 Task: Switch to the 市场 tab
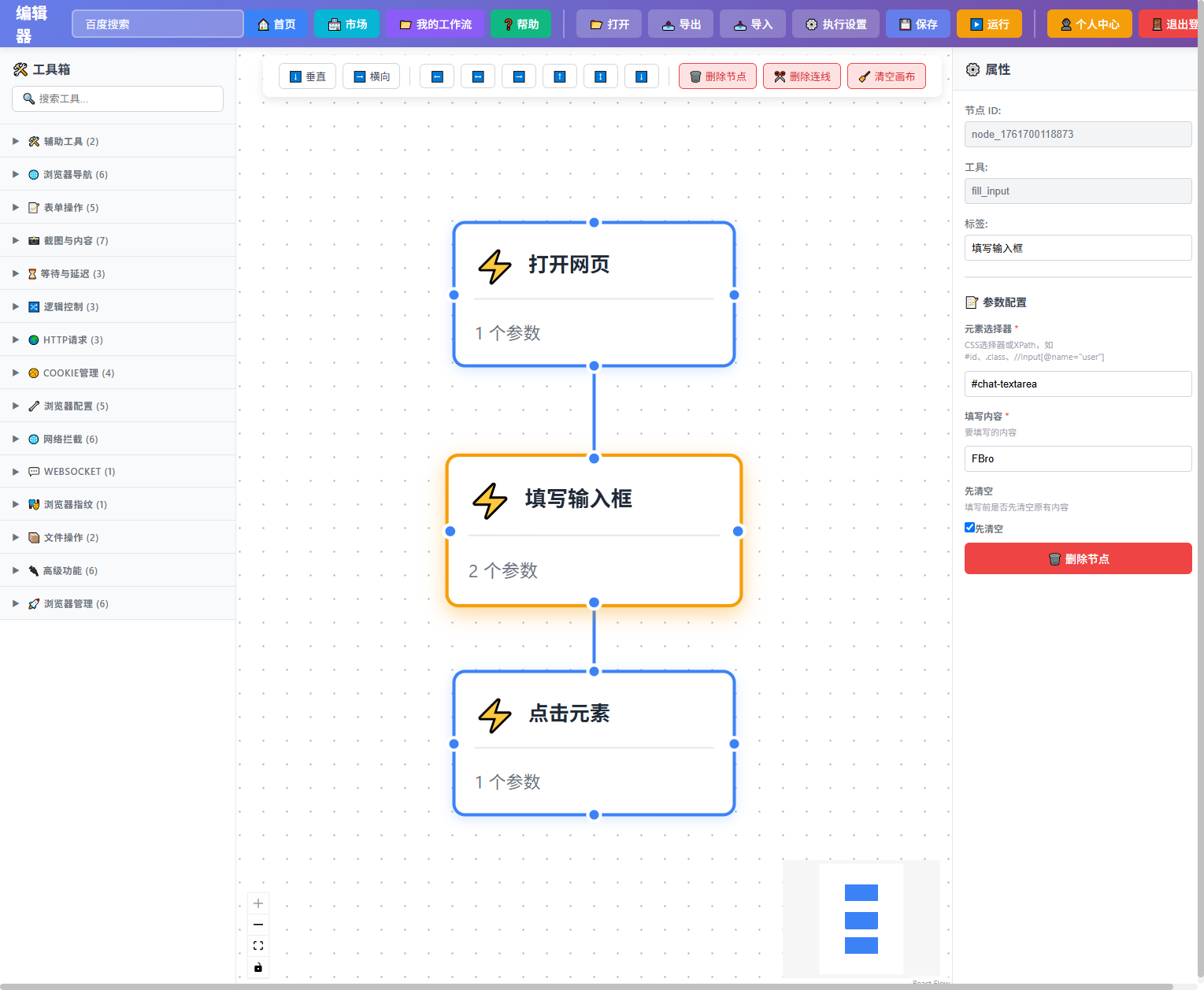tap(346, 24)
